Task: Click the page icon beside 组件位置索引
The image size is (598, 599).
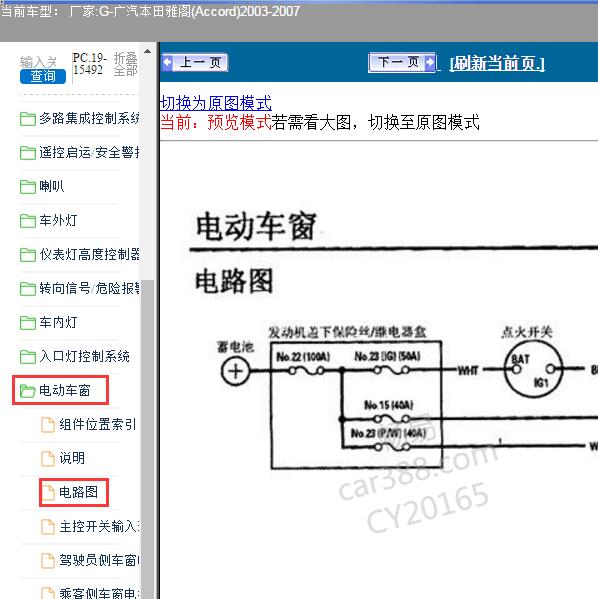Action: click(x=48, y=424)
